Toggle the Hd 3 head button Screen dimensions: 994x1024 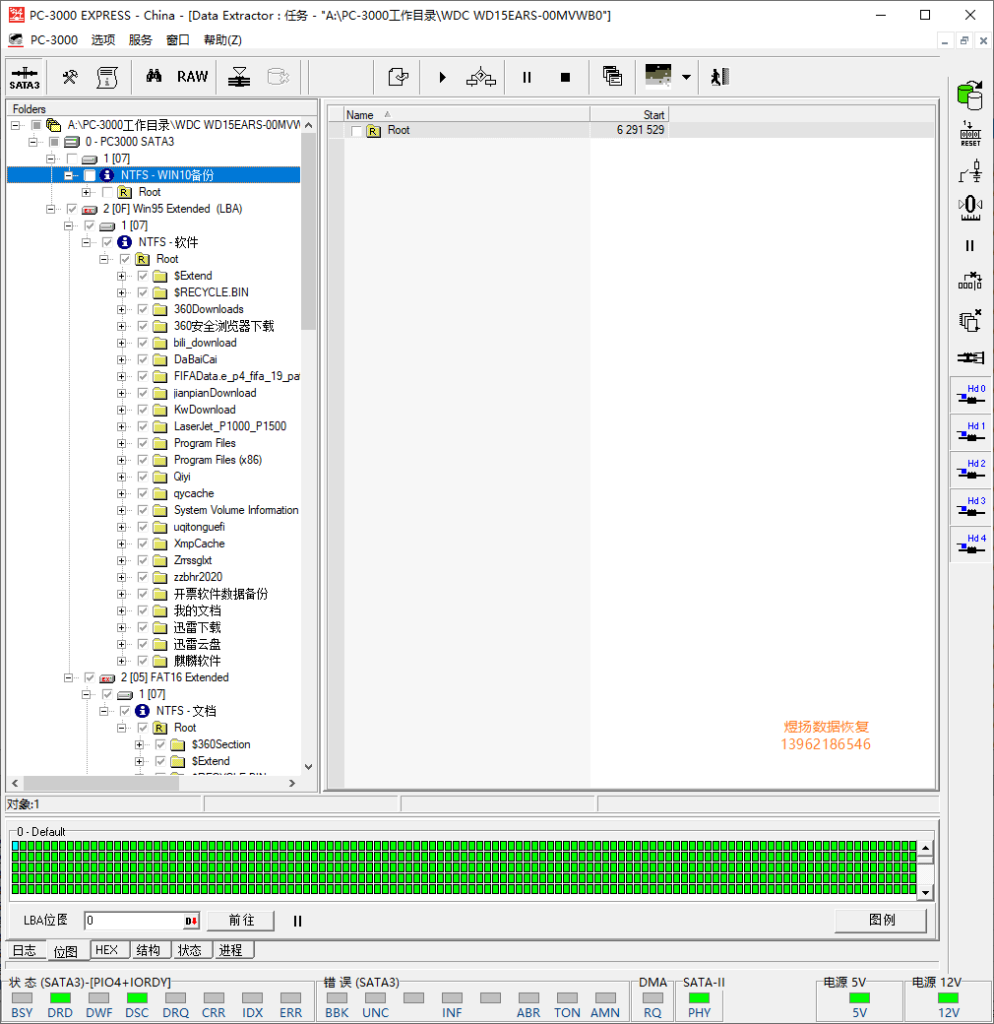(x=969, y=509)
